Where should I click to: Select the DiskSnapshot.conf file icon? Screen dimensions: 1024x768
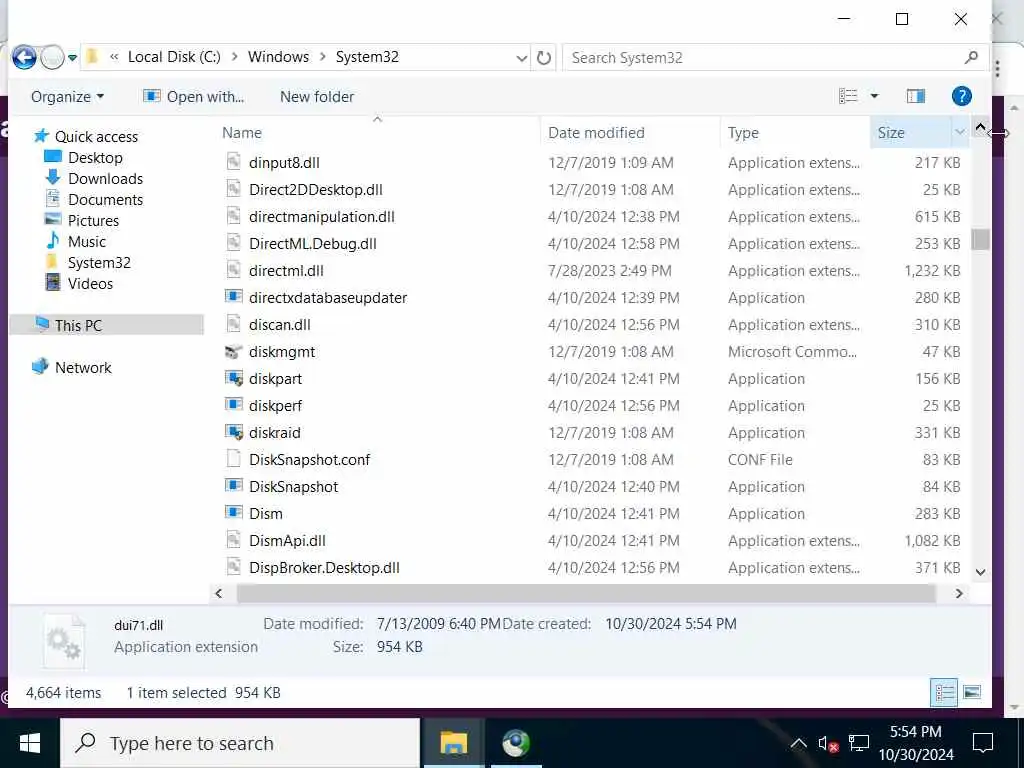click(x=233, y=459)
